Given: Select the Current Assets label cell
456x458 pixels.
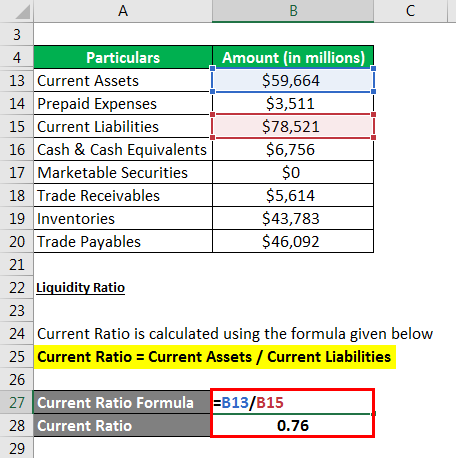Looking at the screenshot, I should click(123, 80).
